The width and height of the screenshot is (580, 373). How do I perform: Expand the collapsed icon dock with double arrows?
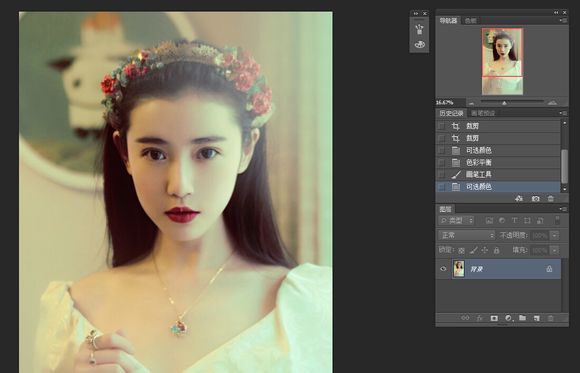(x=416, y=13)
